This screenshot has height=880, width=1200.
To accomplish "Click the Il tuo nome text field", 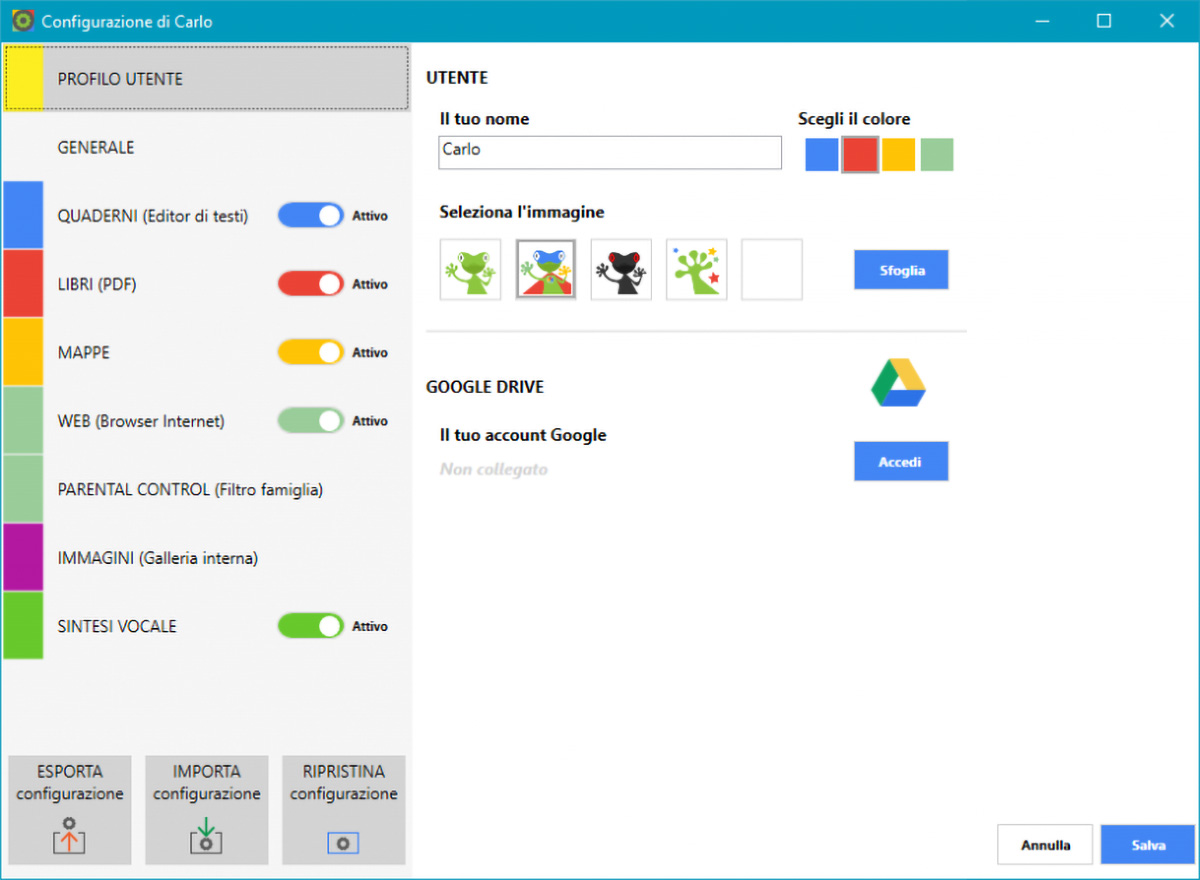I will (x=610, y=152).
